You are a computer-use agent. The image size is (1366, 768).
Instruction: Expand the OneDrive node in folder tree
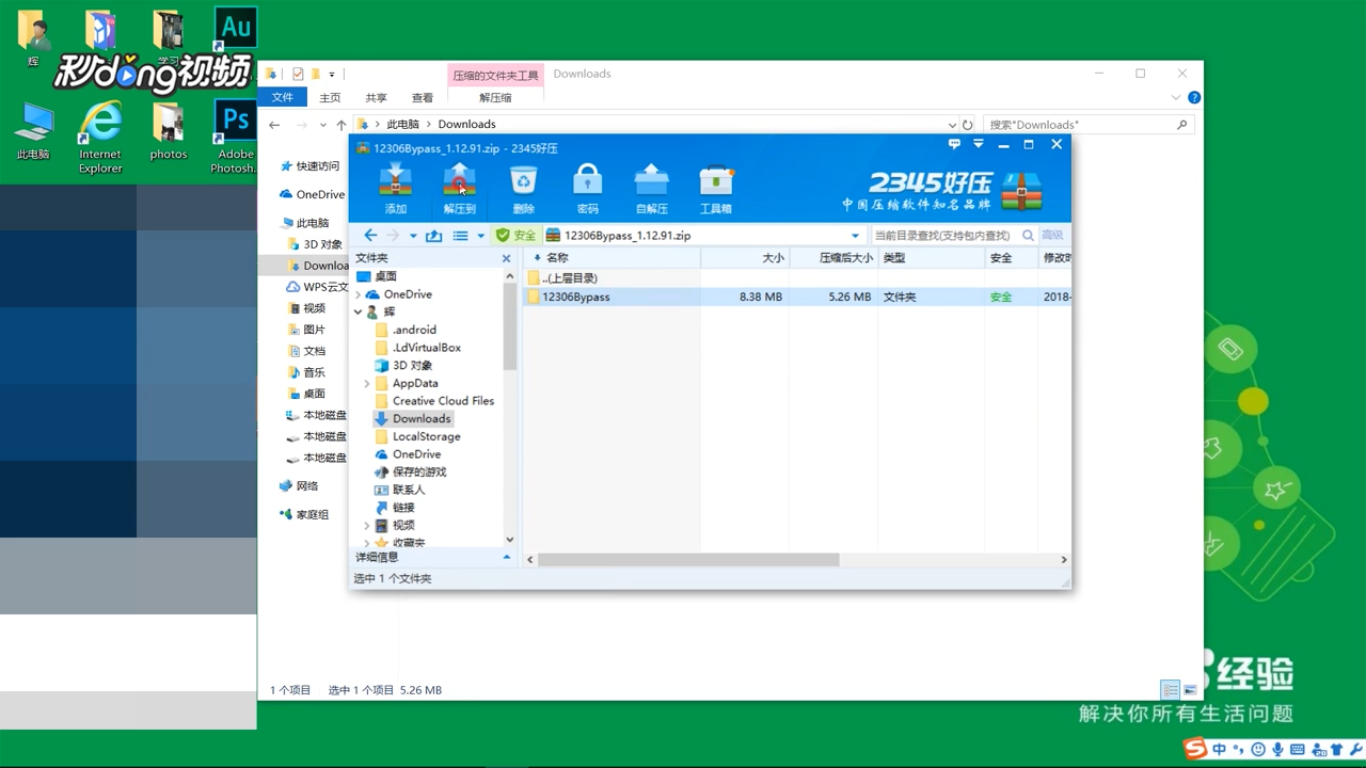pyautogui.click(x=358, y=295)
